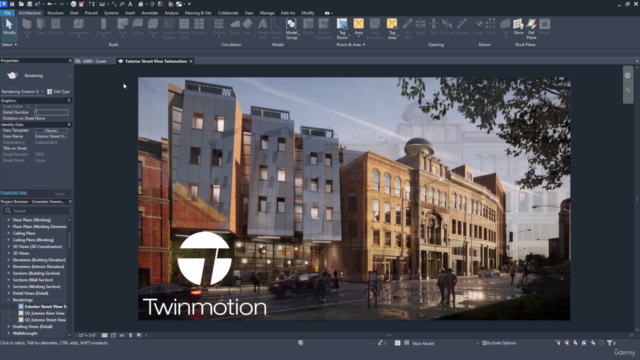The height and width of the screenshot is (360, 640).
Task: Expand Floor Plans (Working) node
Action: 9,220
